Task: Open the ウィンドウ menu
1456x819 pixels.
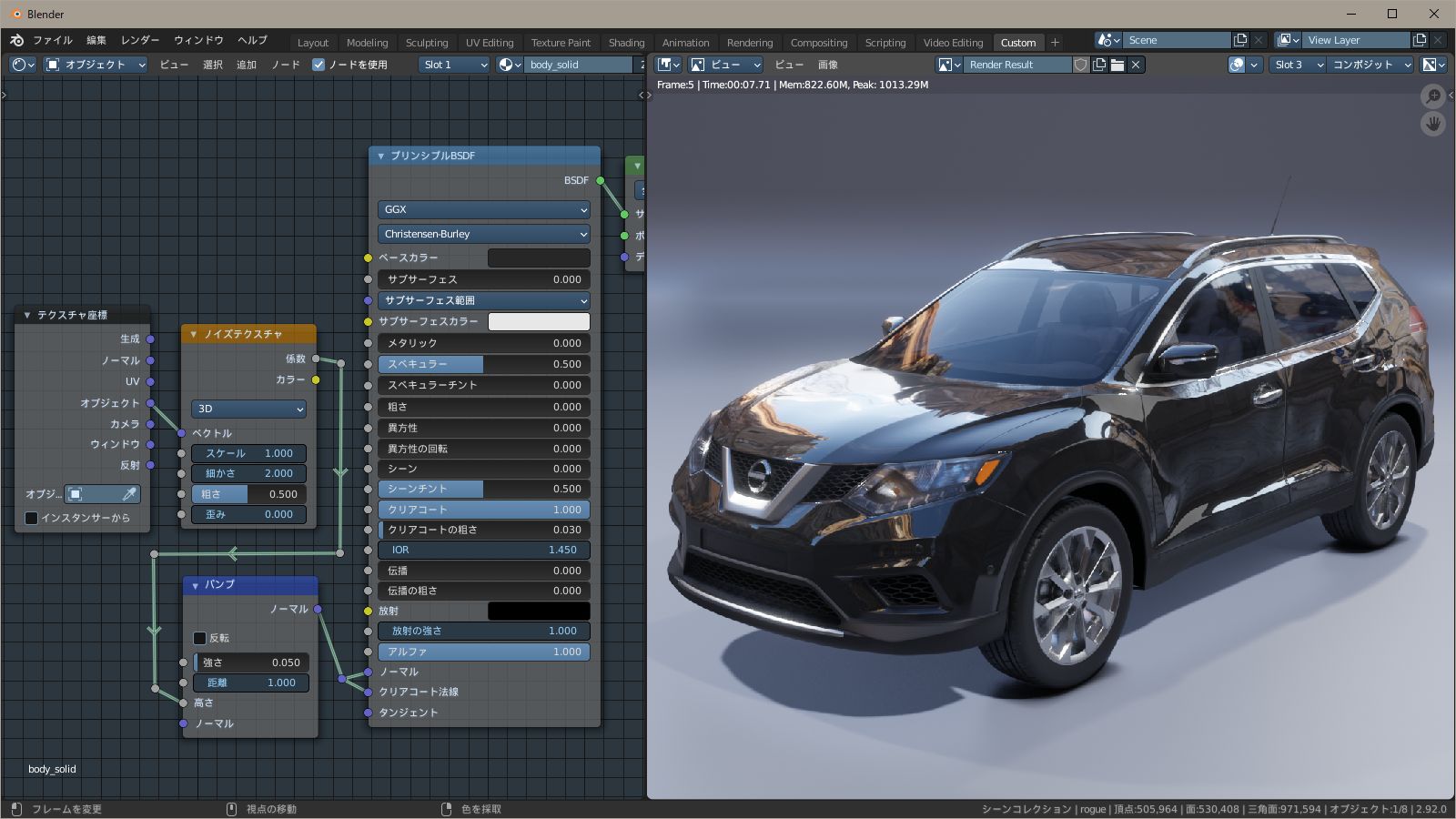Action: (198, 41)
